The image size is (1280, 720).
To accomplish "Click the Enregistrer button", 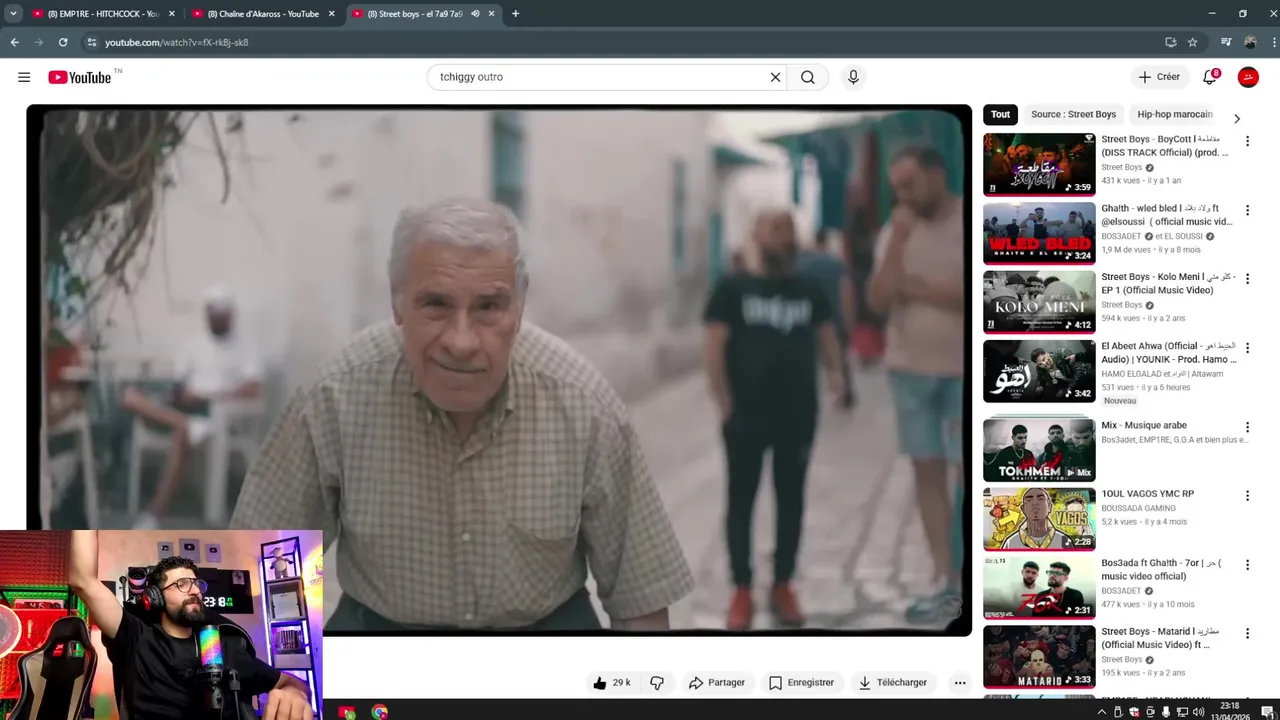I will click(801, 683).
